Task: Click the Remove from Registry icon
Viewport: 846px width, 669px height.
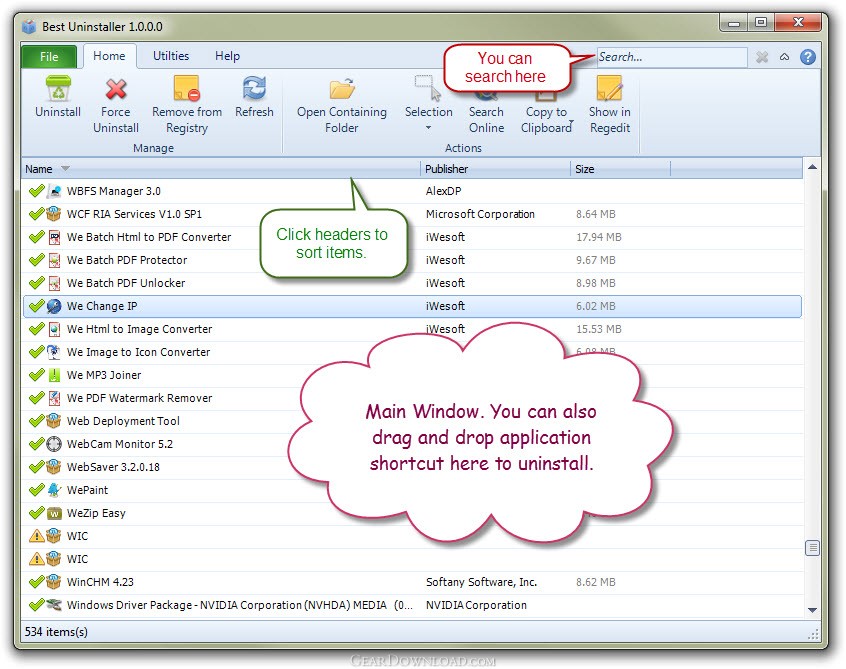Action: (x=187, y=88)
